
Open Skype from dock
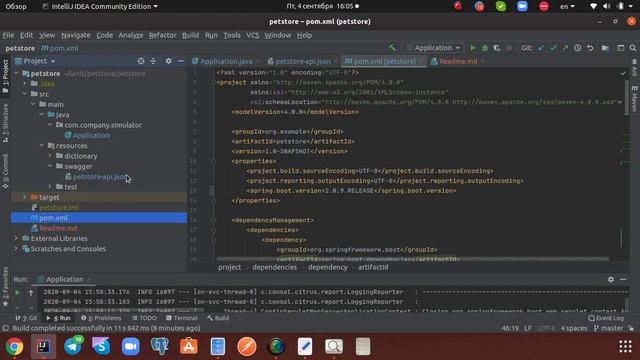click(x=101, y=347)
